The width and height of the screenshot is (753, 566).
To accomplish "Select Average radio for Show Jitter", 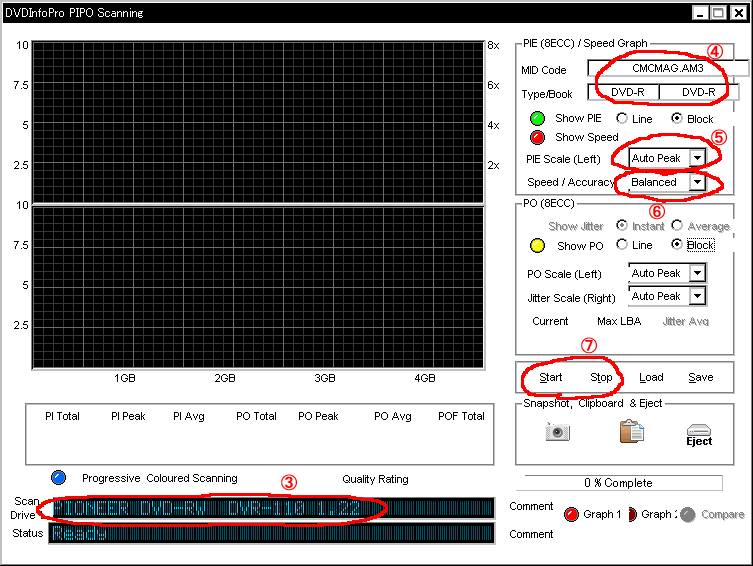I will coord(677,225).
